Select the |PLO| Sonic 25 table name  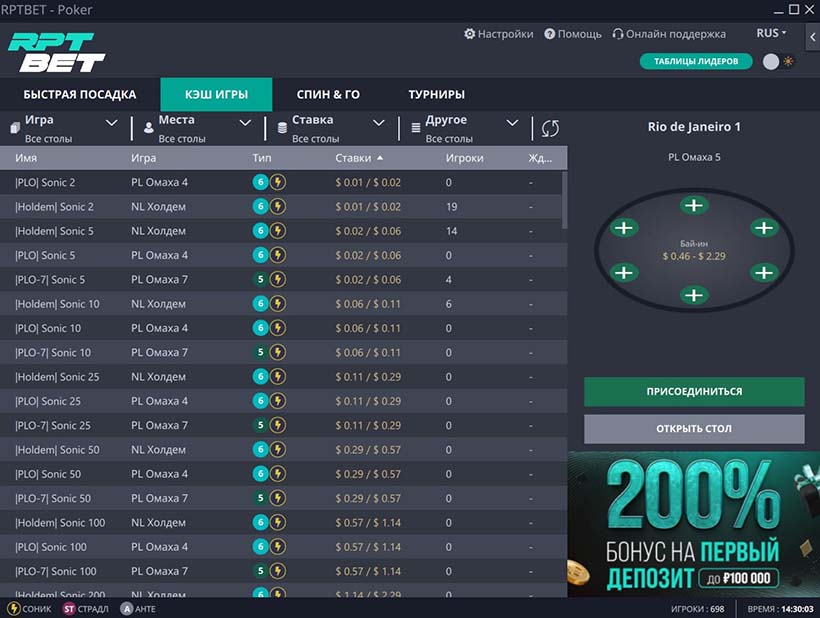[x=48, y=401]
